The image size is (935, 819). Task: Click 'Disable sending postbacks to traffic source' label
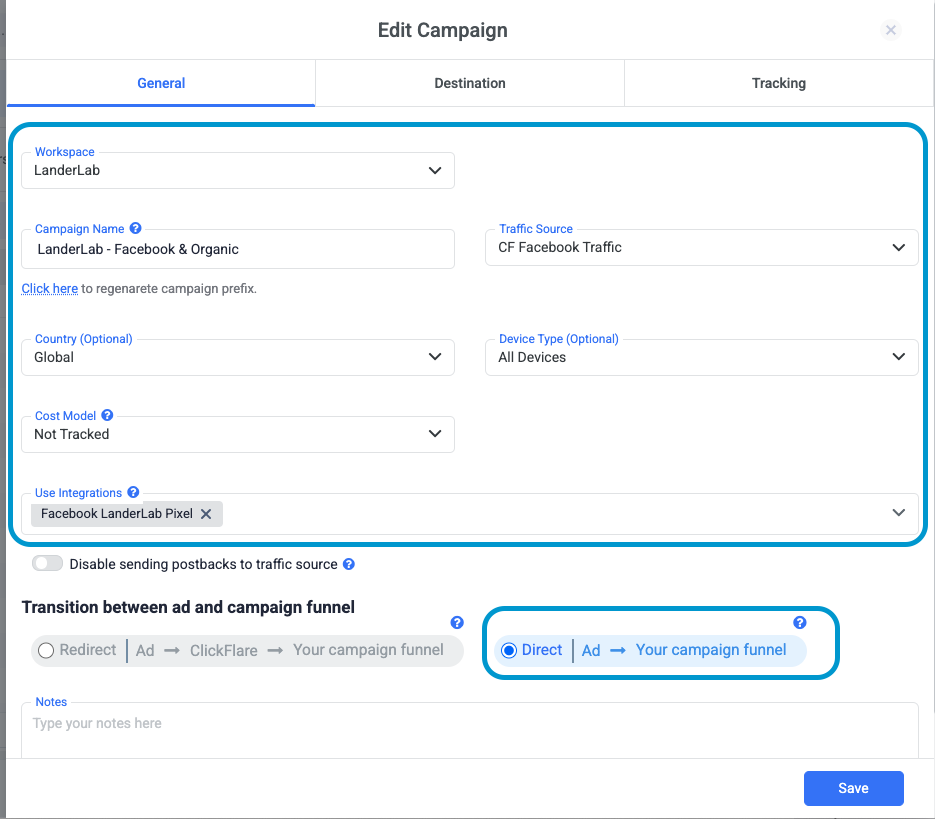[203, 564]
